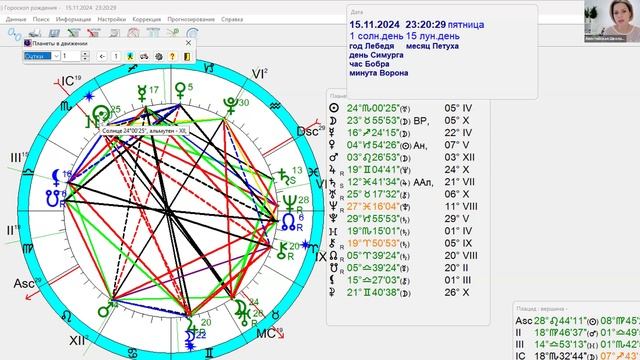Image resolution: width=640 pixels, height=360 pixels.
Task: Click the MC label on the chart
Action: coord(266,334)
